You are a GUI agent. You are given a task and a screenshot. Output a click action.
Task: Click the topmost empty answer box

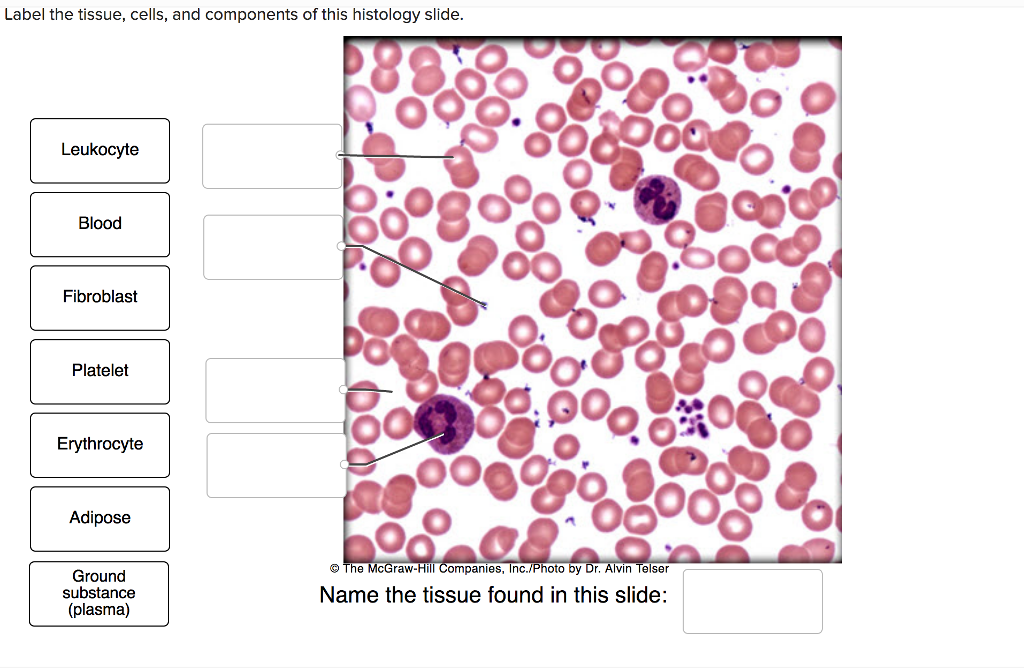271,156
